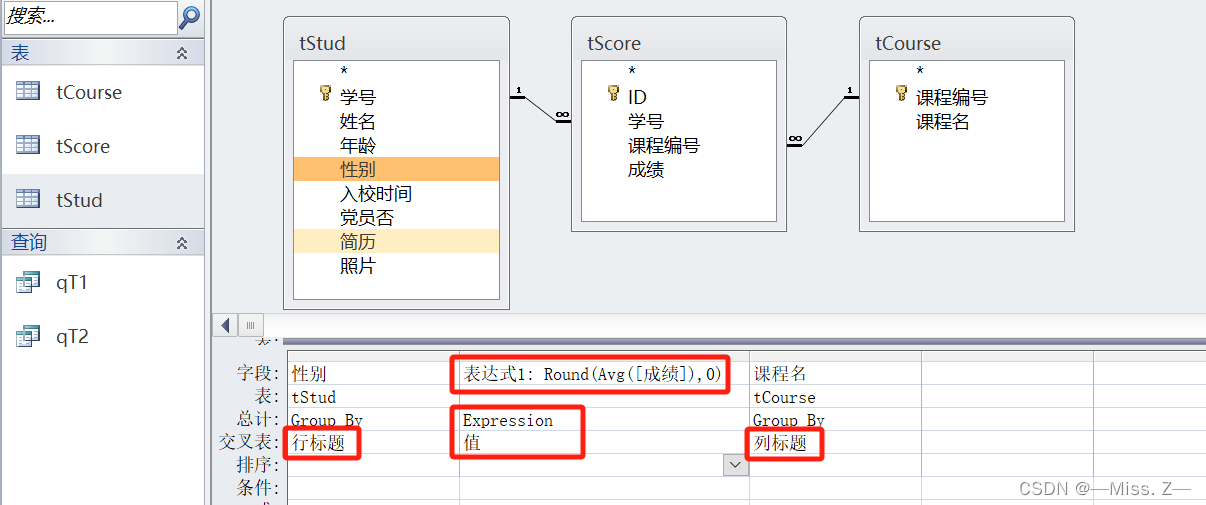Select 简历 field in tStud list
1206x505 pixels.
coord(396,241)
